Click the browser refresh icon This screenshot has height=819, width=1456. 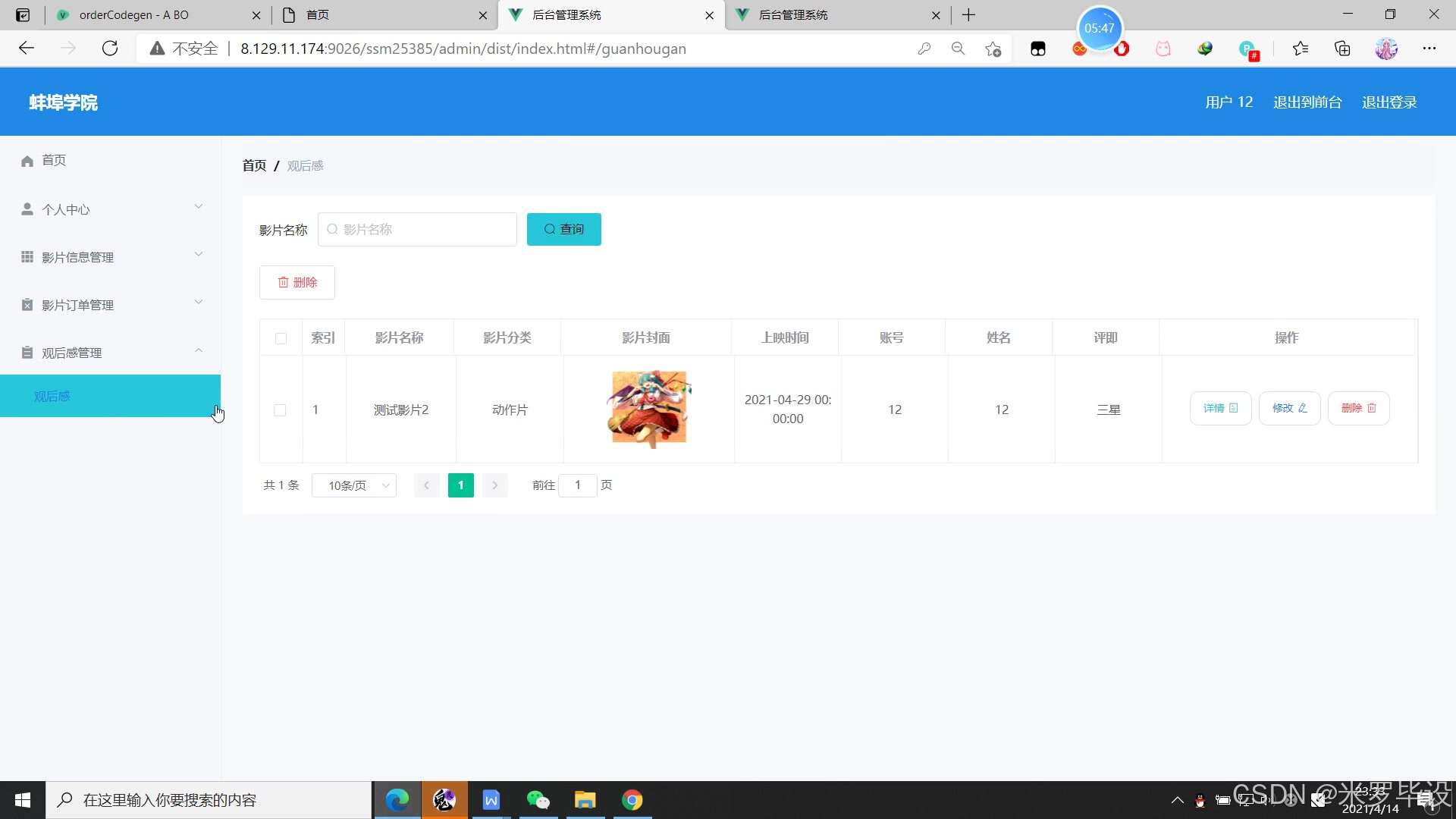110,49
